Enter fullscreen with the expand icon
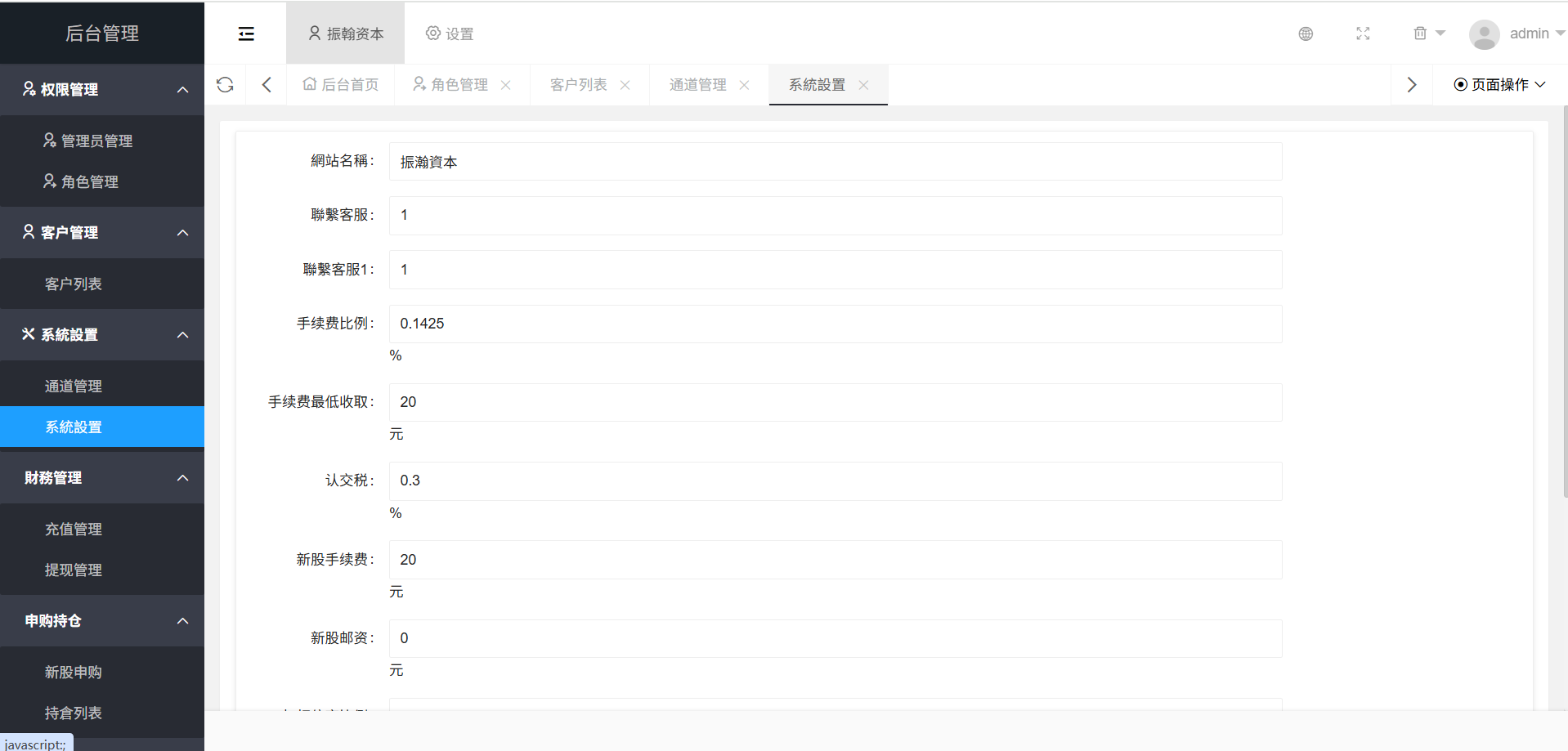Viewport: 1568px width, 751px height. (x=1363, y=34)
